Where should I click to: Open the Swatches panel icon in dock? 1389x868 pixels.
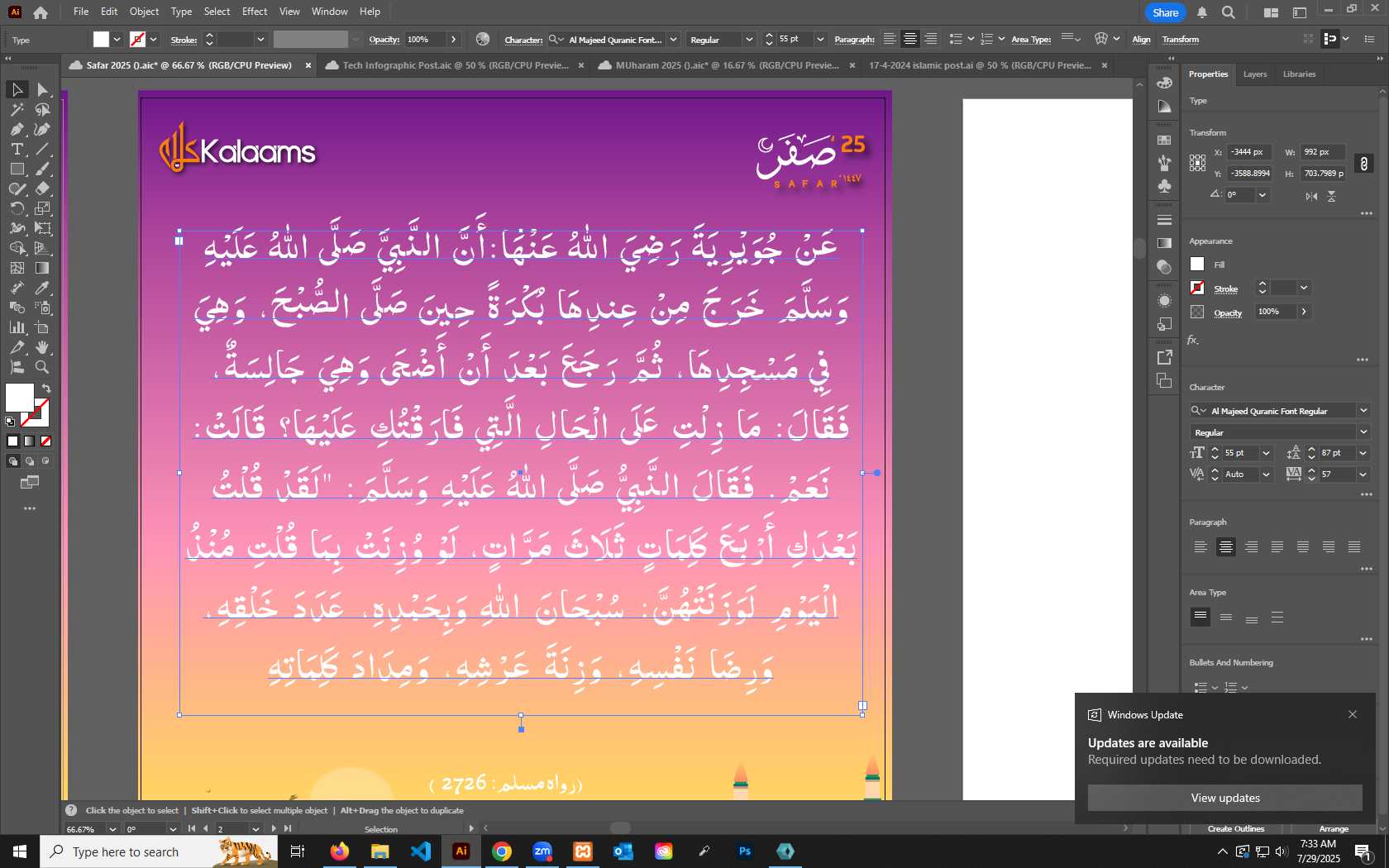tap(1164, 140)
